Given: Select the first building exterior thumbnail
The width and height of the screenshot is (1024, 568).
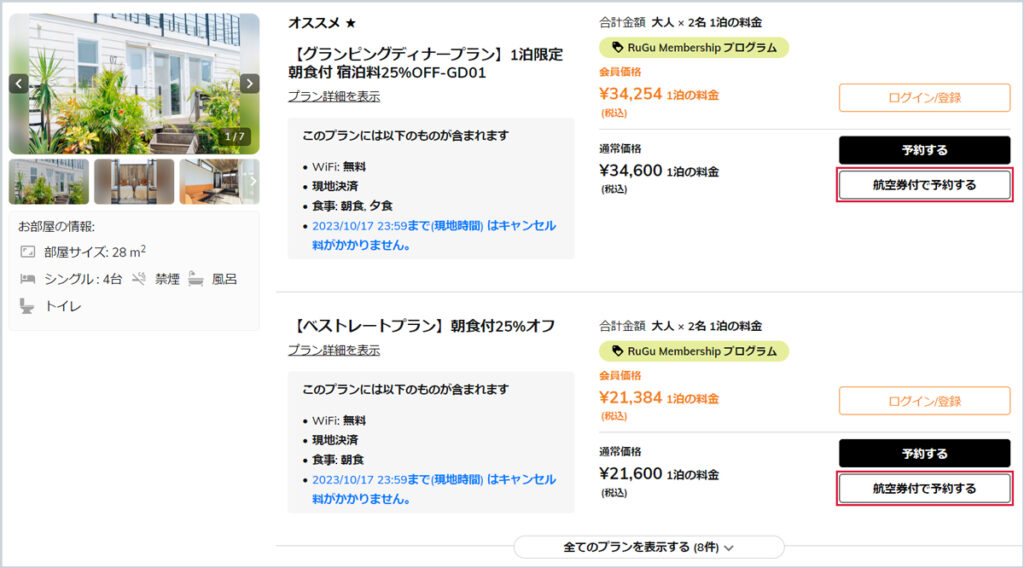Looking at the screenshot, I should (x=49, y=181).
